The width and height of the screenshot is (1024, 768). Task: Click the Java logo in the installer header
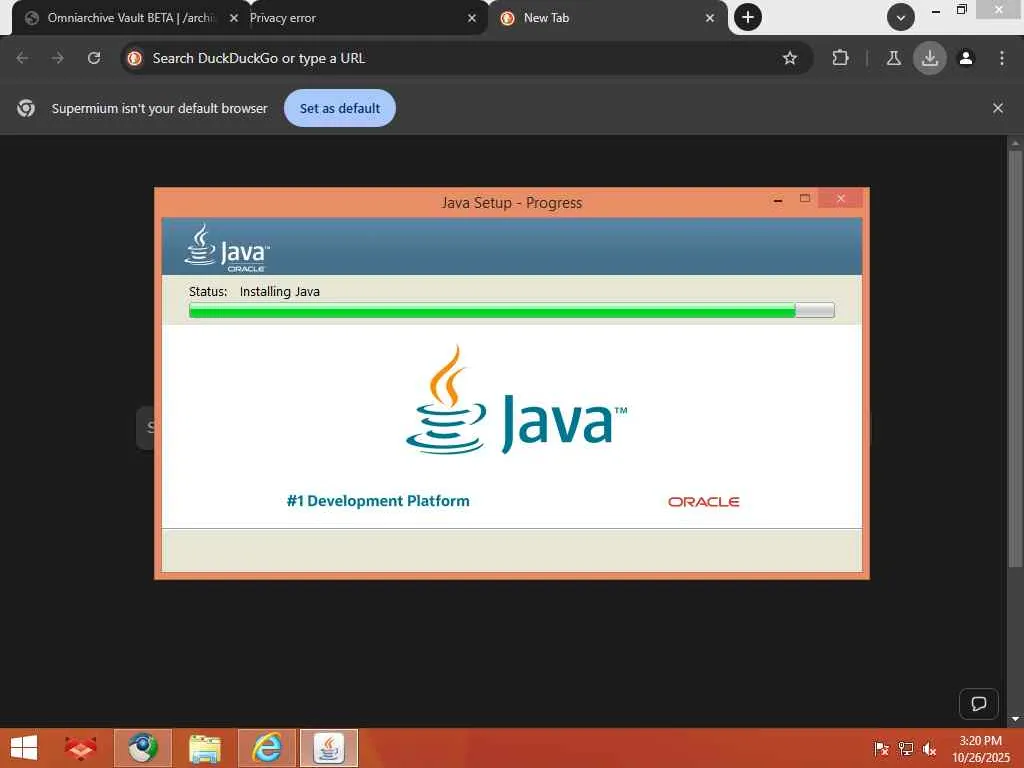tap(227, 248)
